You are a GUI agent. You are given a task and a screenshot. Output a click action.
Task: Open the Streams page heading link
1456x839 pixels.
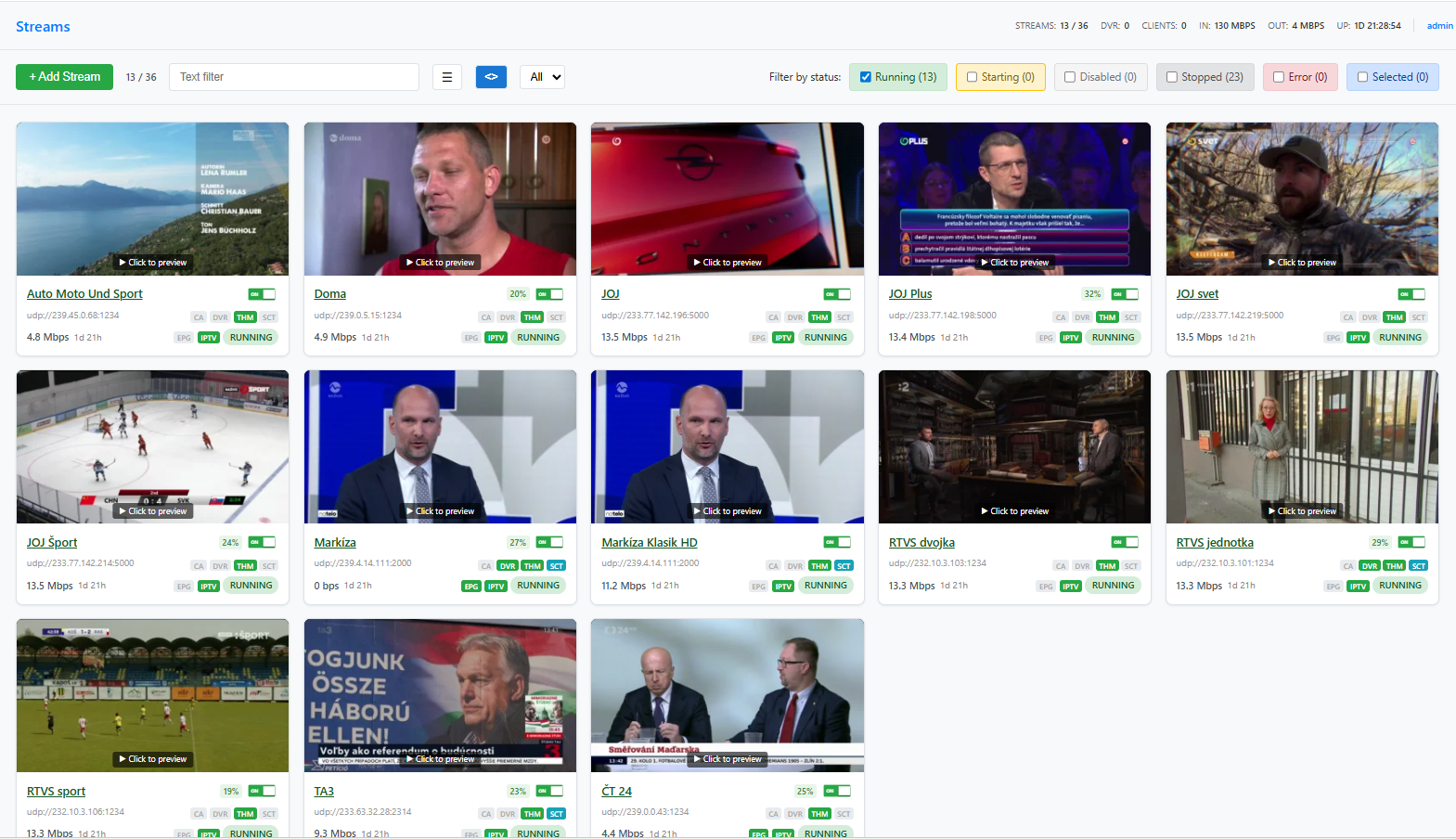coord(43,27)
